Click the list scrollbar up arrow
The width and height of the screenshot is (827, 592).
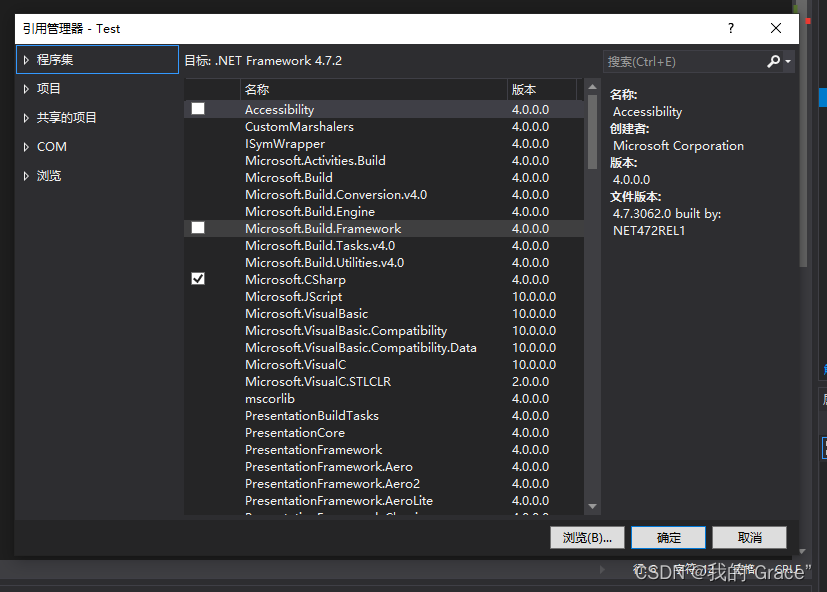(x=592, y=87)
